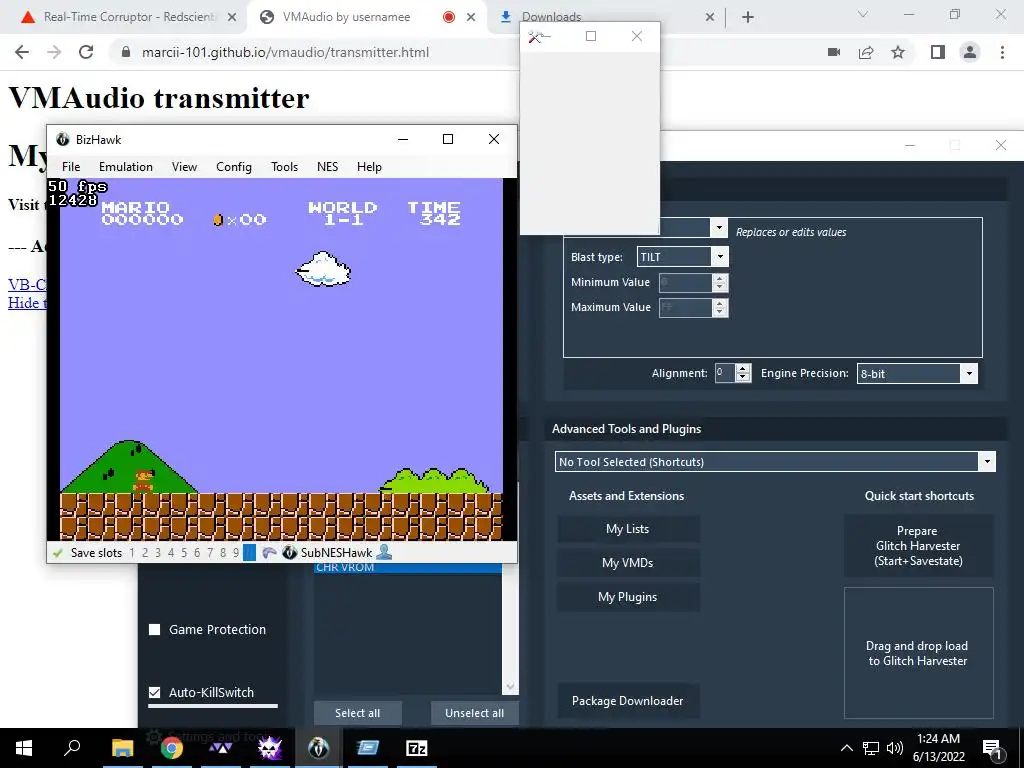
Task: Open the BizHawk Help menu
Action: point(369,167)
